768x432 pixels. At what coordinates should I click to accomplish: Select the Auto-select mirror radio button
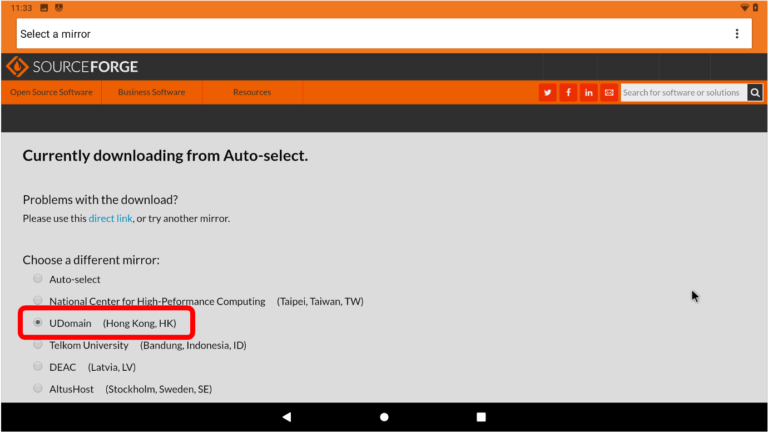point(38,279)
